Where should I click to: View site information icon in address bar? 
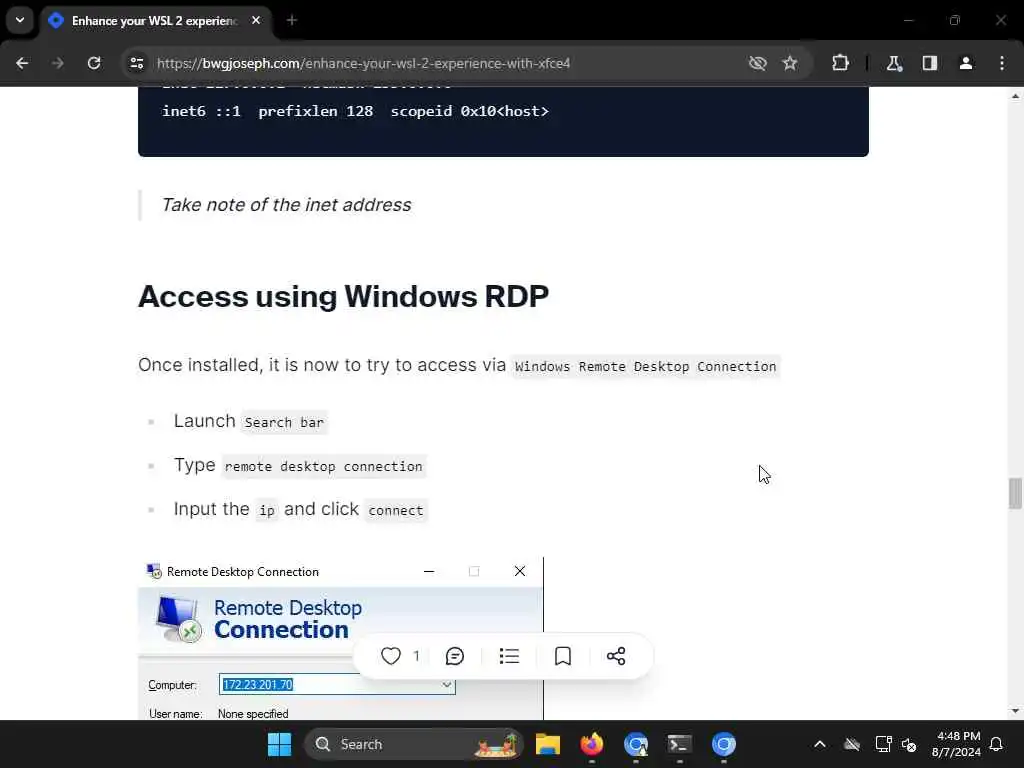click(x=136, y=63)
